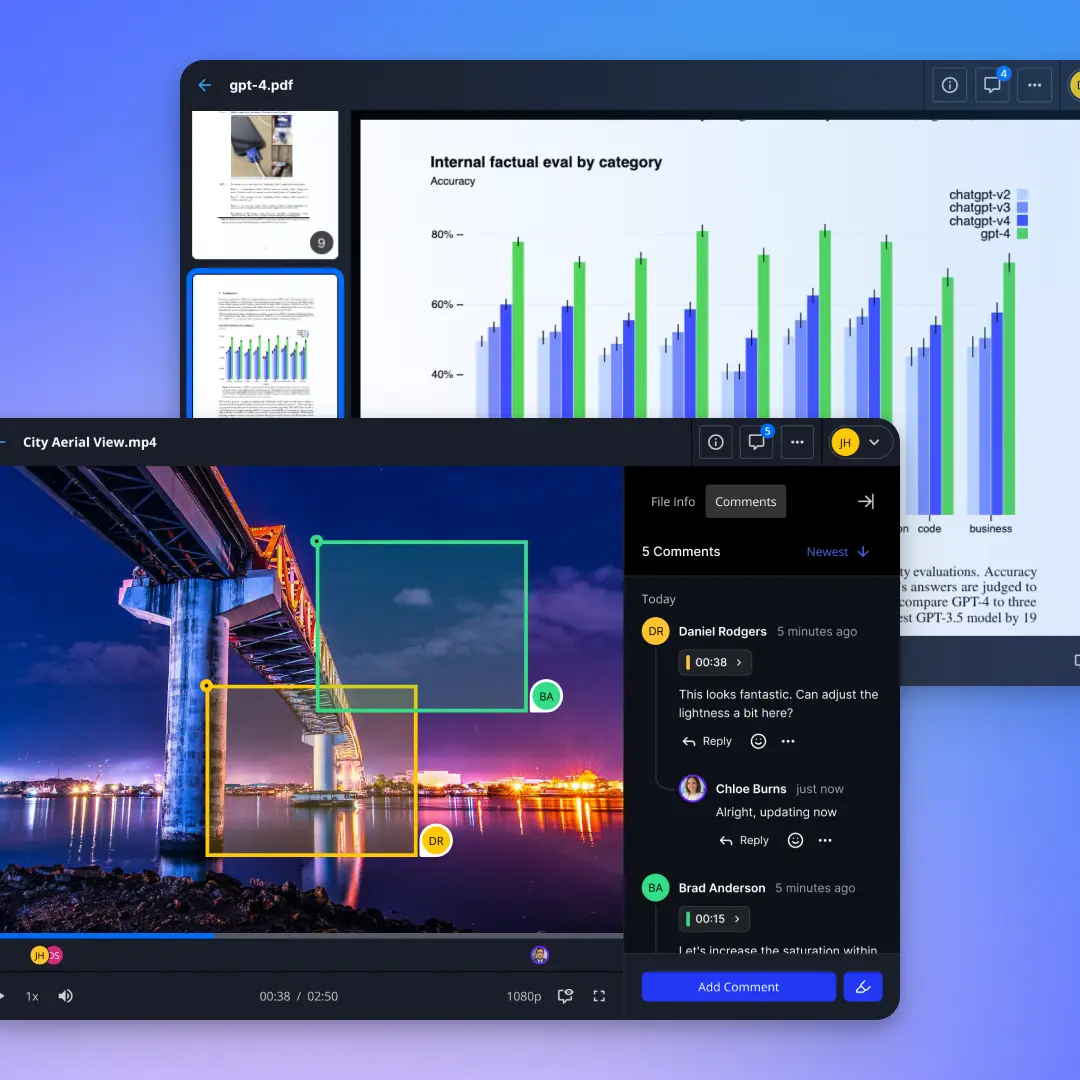The height and width of the screenshot is (1080, 1080).
Task: Open the comments icon showing 5 notifications
Action: pyautogui.click(x=757, y=442)
